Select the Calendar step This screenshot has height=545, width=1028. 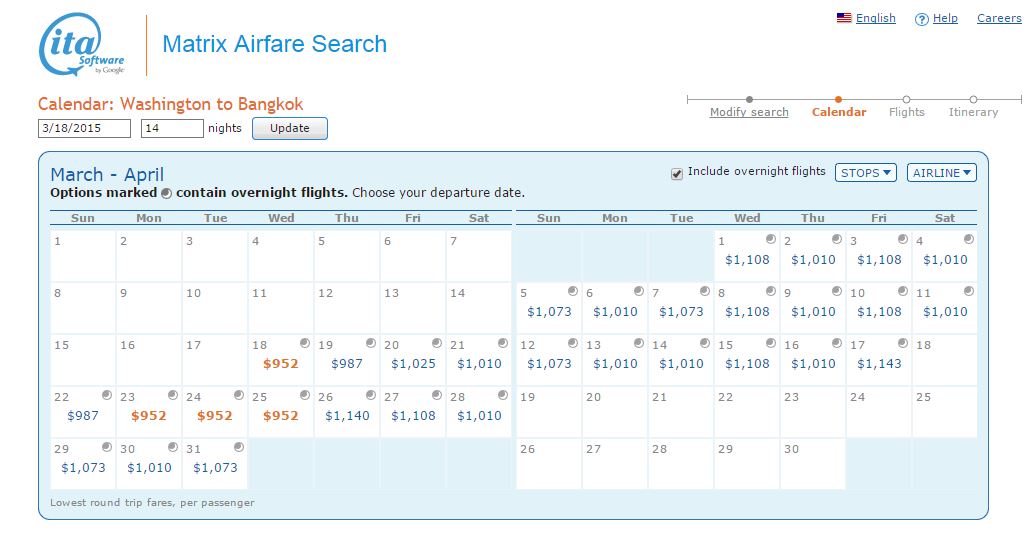tap(839, 112)
